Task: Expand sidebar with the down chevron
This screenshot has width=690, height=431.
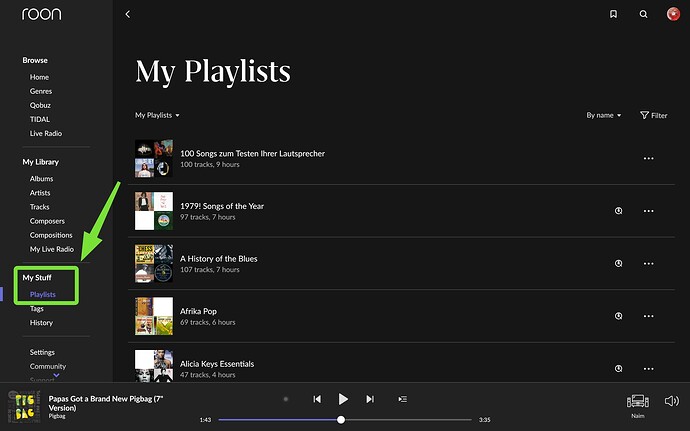Action: tap(56, 376)
